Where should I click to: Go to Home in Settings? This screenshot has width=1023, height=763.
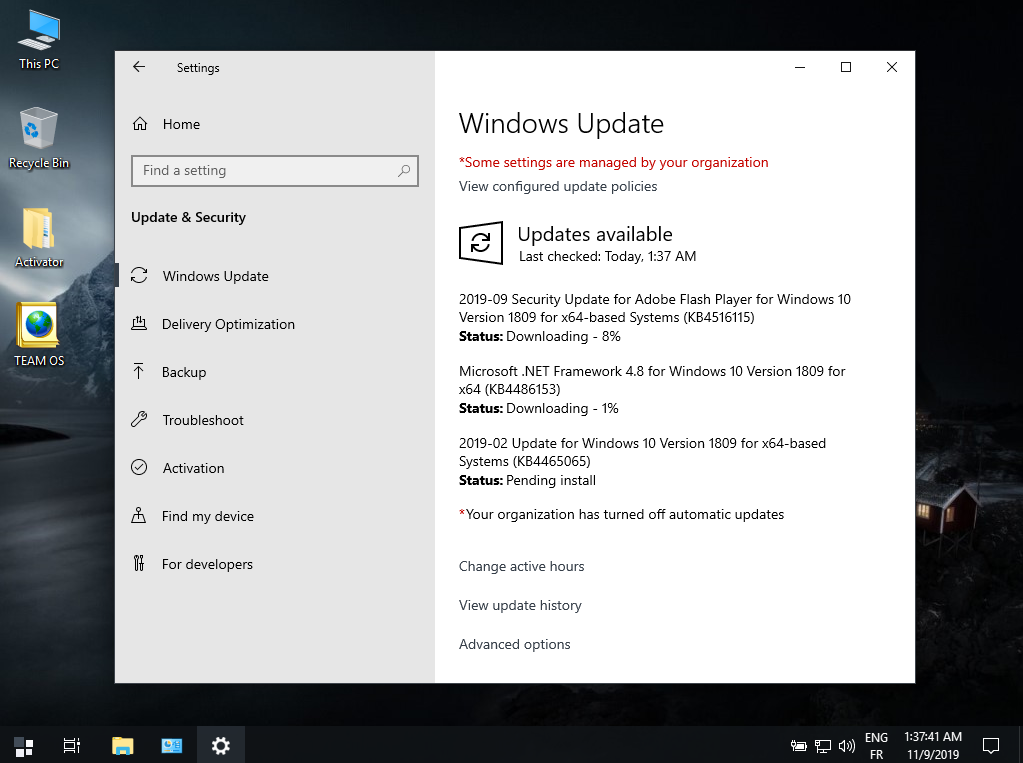[275, 124]
